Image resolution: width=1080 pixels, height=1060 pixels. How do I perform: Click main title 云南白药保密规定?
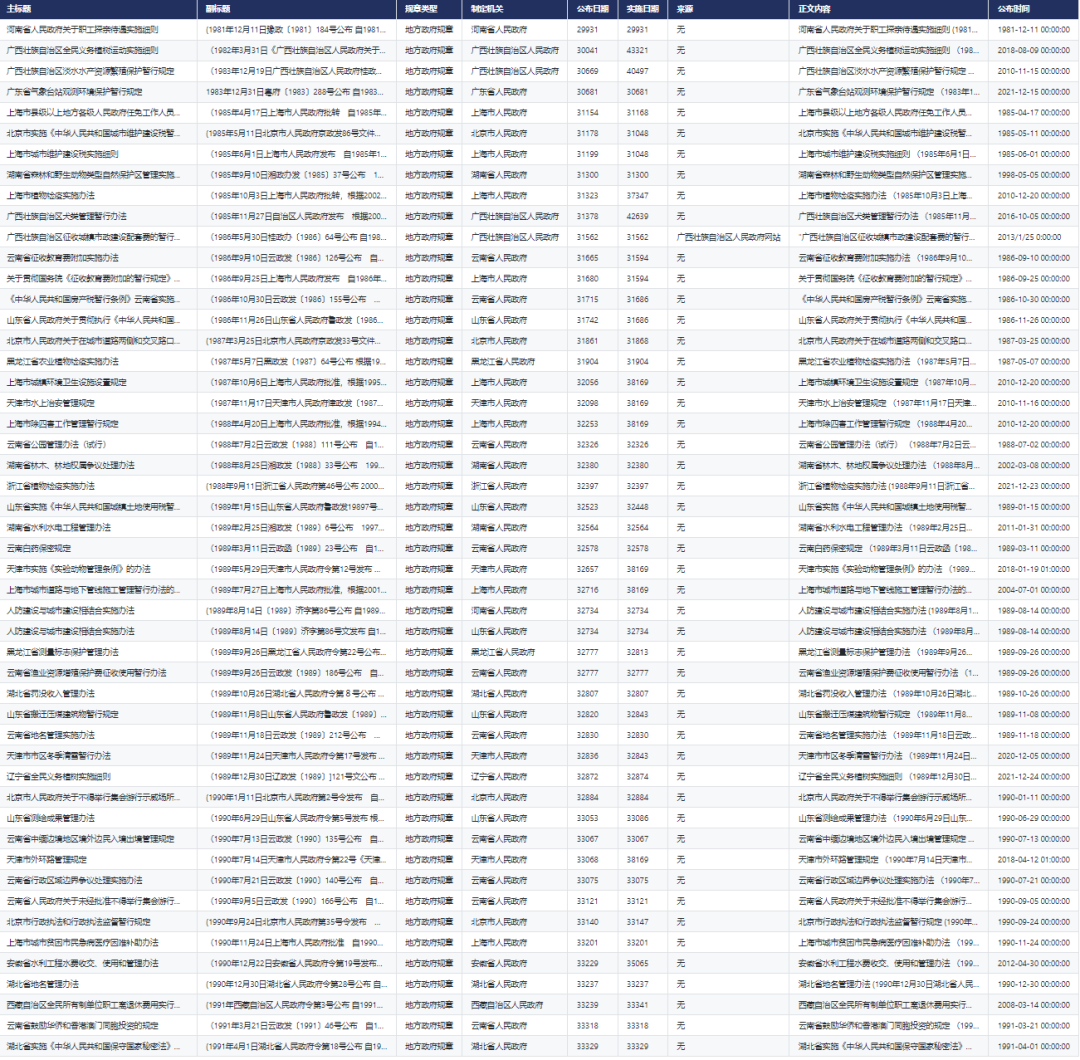click(x=39, y=548)
